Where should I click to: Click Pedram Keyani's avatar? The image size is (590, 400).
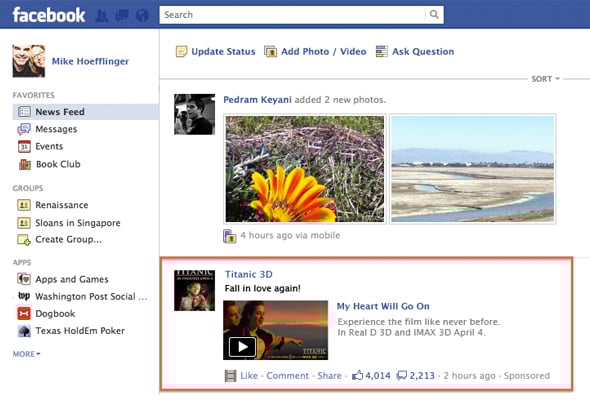click(x=195, y=114)
